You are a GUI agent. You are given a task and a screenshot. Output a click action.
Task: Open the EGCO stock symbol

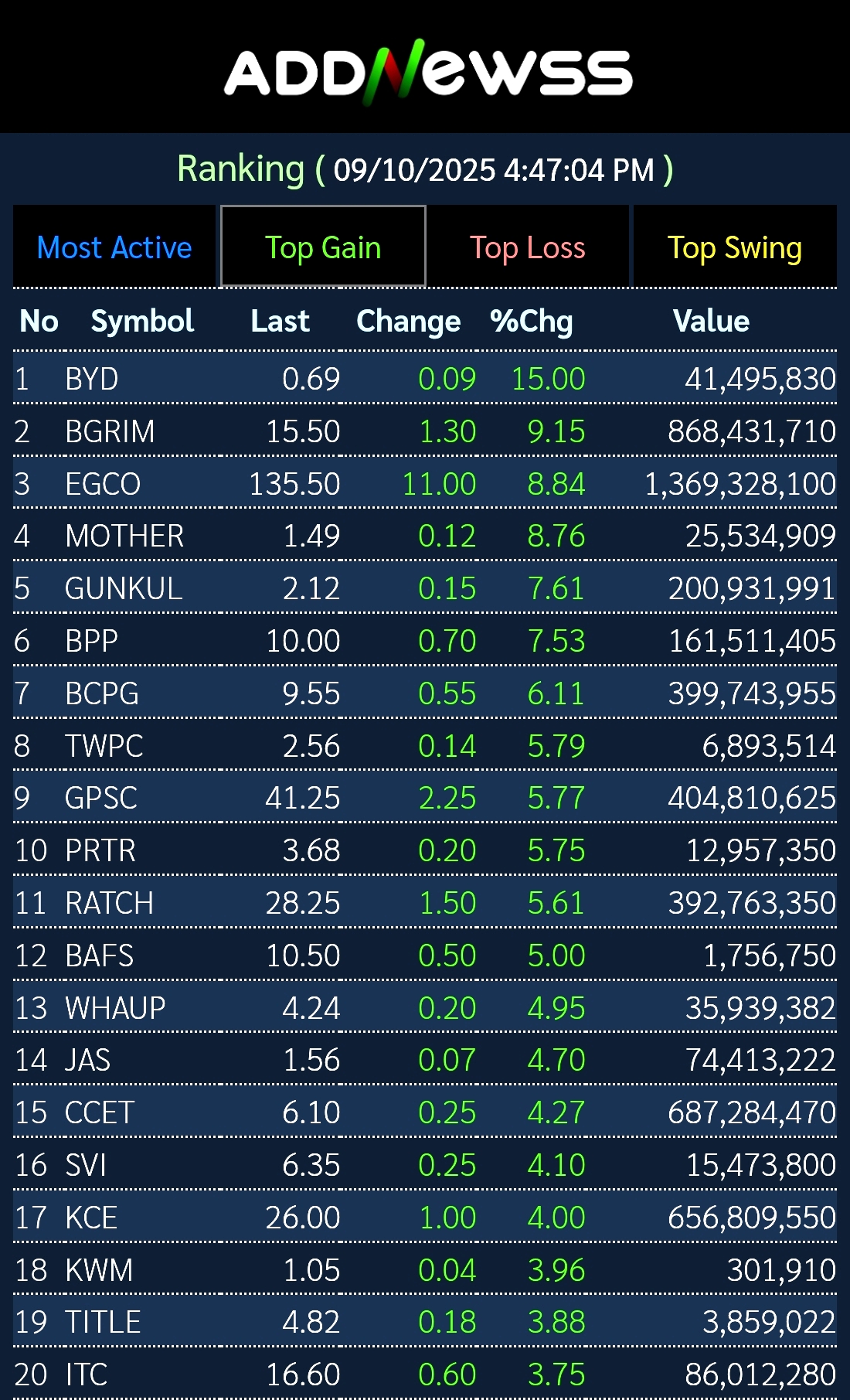tap(103, 484)
